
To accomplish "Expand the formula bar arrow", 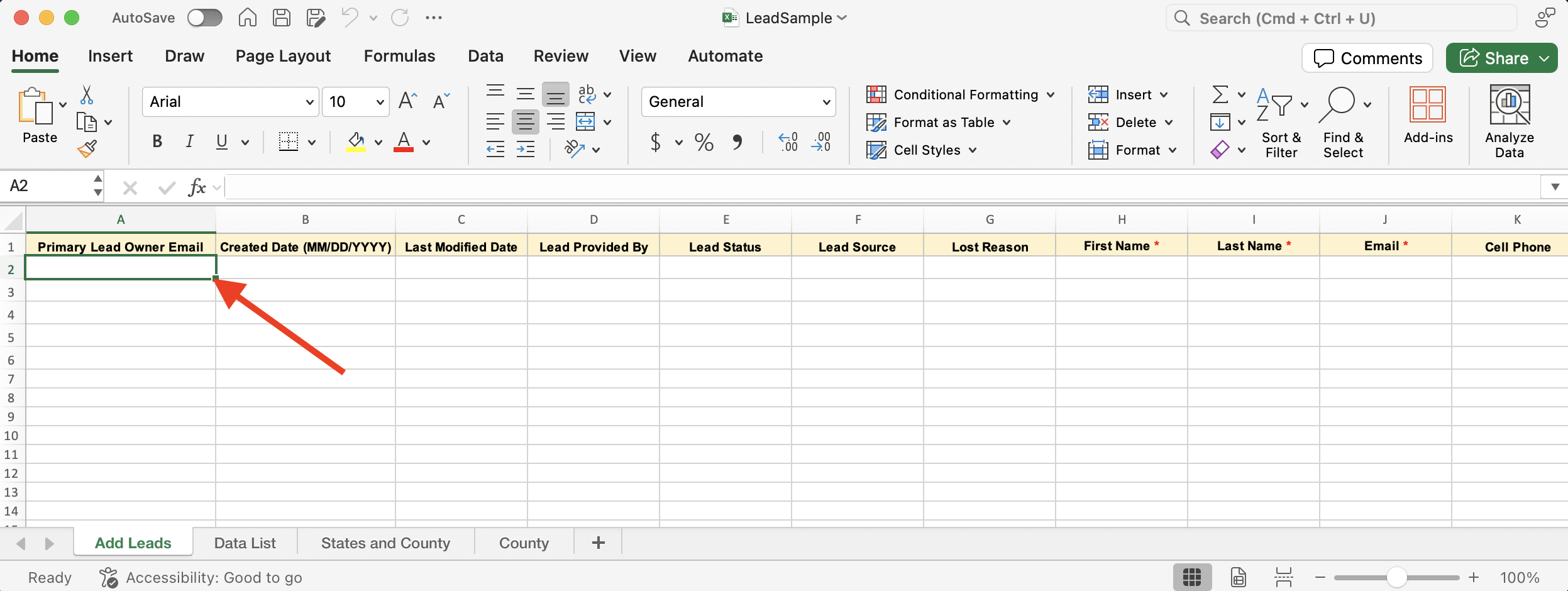I will click(1555, 187).
